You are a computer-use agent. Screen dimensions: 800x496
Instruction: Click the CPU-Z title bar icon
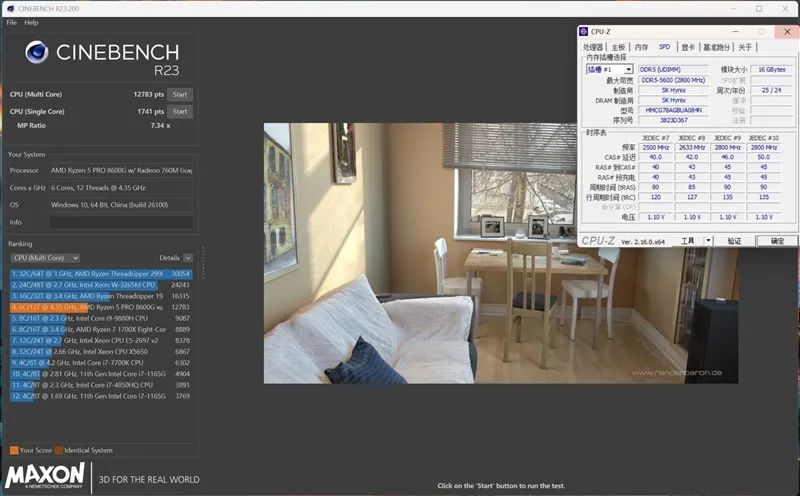(587, 32)
